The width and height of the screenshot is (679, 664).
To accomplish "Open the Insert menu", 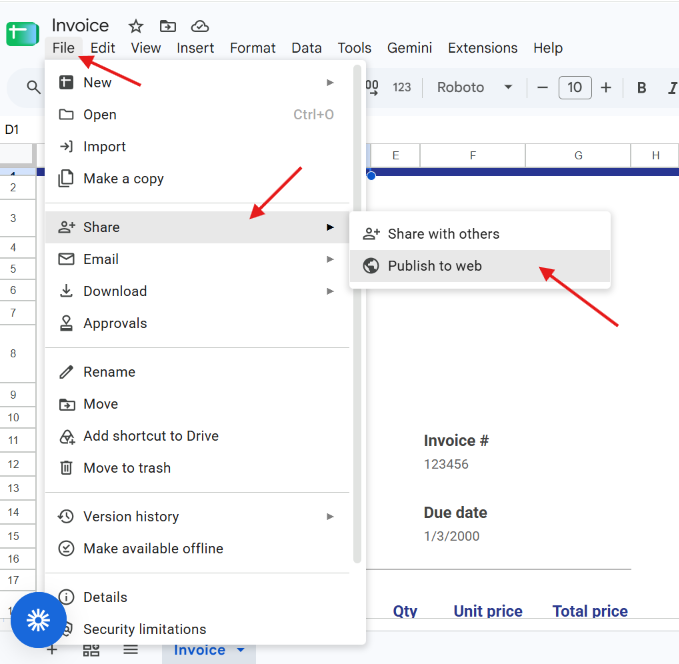I will (x=195, y=48).
